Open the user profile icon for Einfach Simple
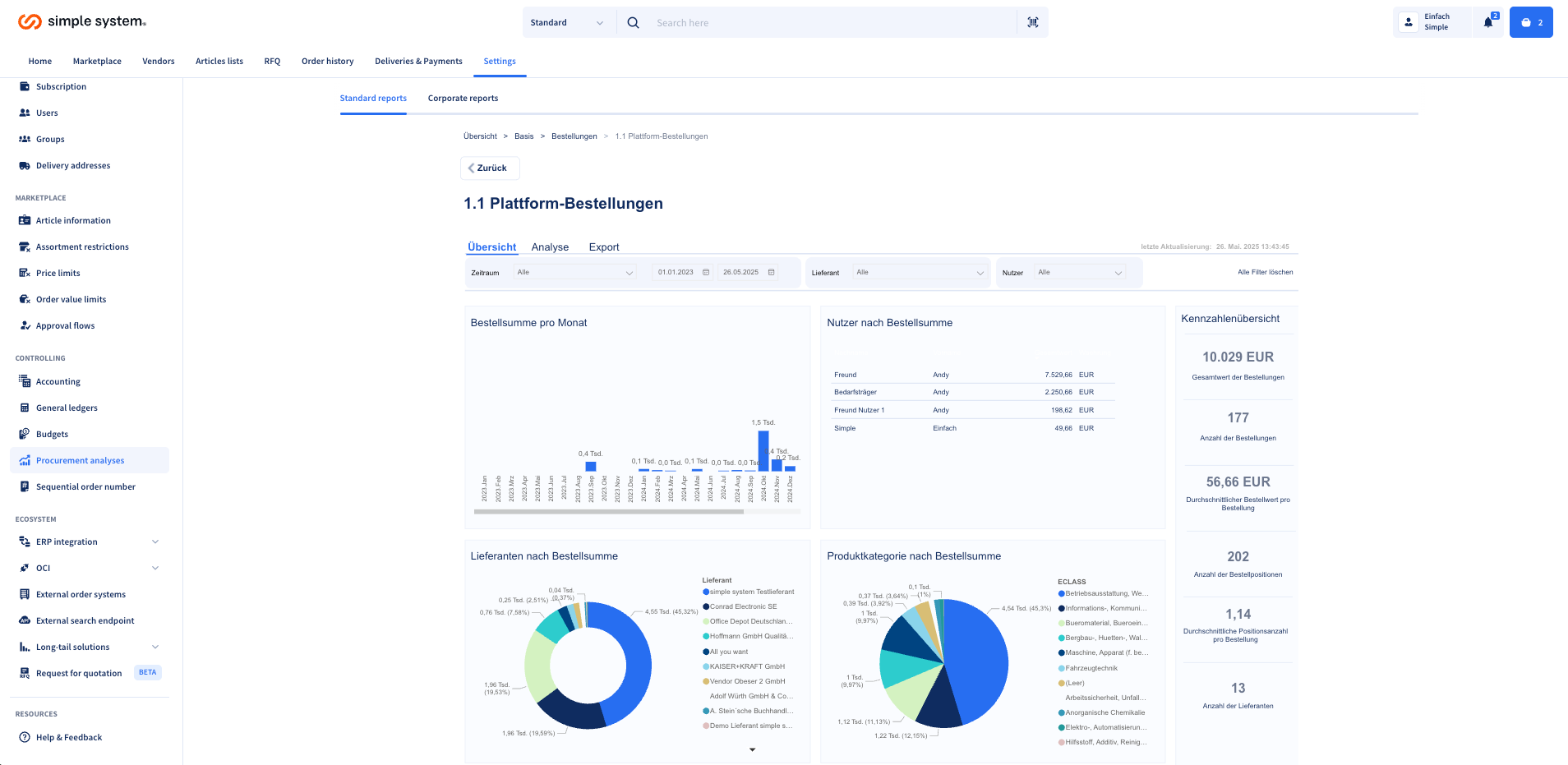 pos(1409,22)
